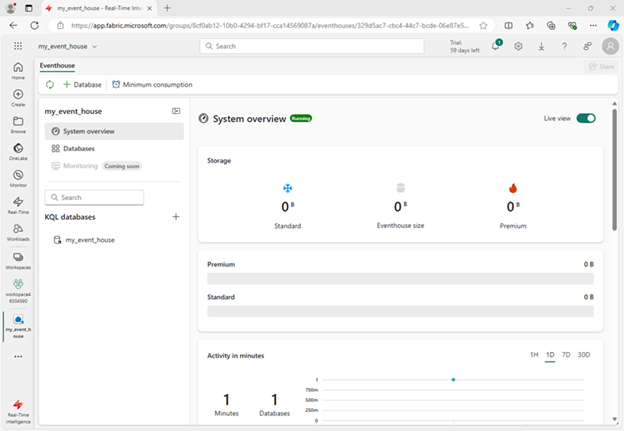Select the 1H activity time range
The height and width of the screenshot is (431, 624).
click(x=534, y=355)
